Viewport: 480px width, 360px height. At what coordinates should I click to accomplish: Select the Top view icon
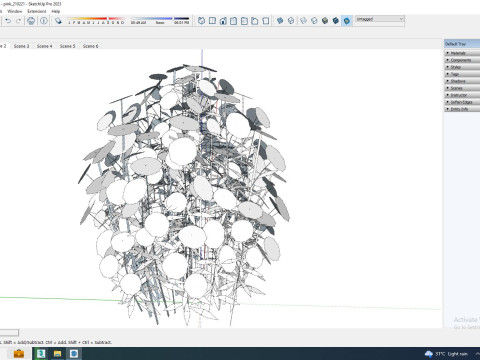(212, 21)
